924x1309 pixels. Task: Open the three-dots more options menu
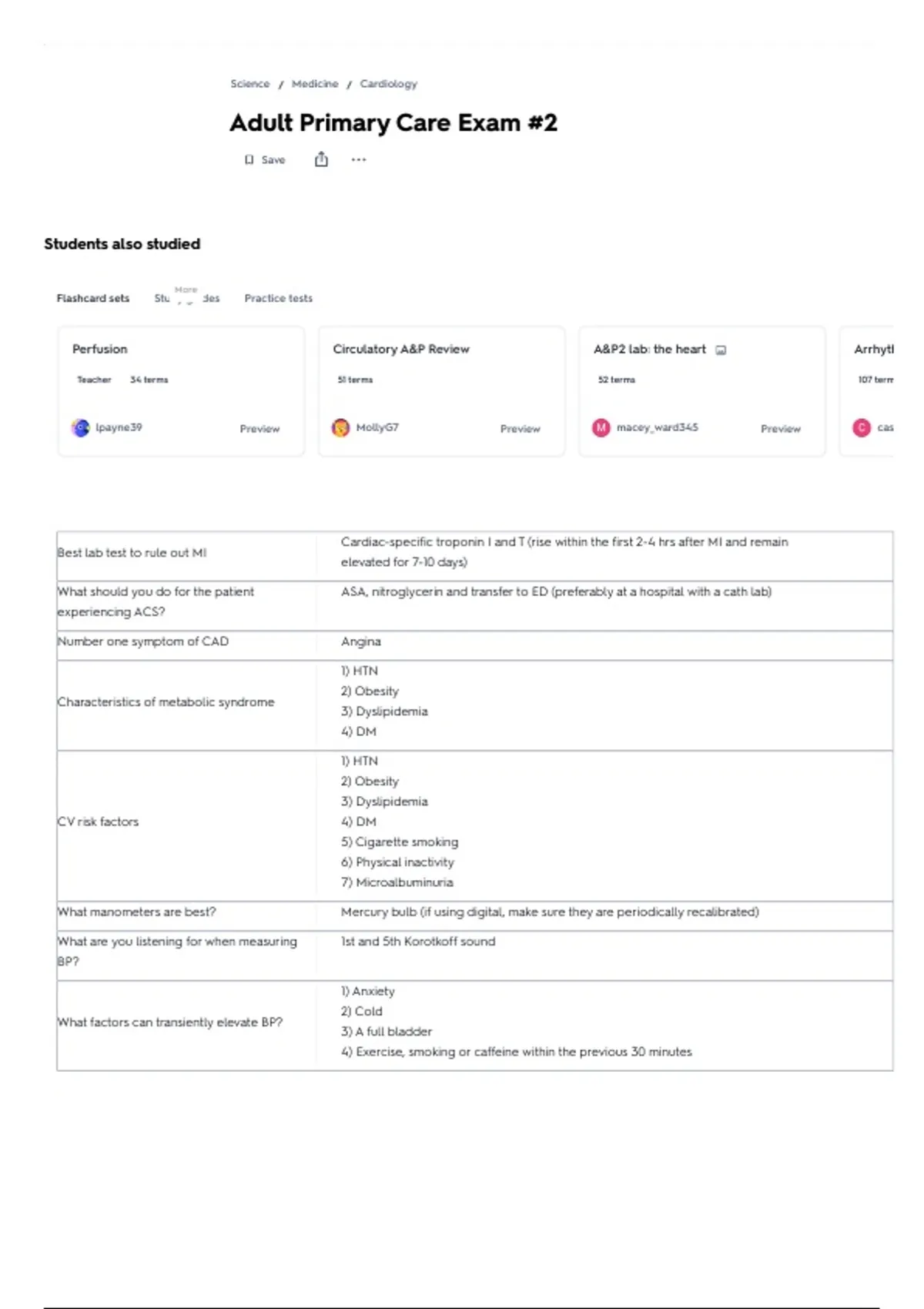pos(359,159)
